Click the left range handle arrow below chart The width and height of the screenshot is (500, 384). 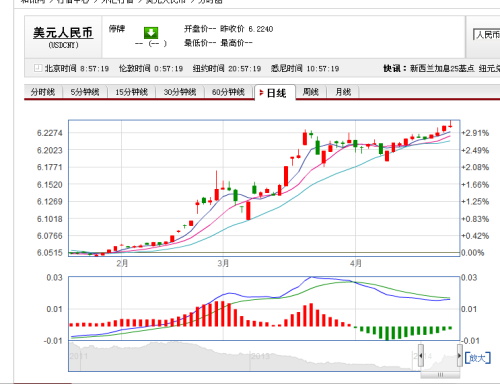[421, 355]
